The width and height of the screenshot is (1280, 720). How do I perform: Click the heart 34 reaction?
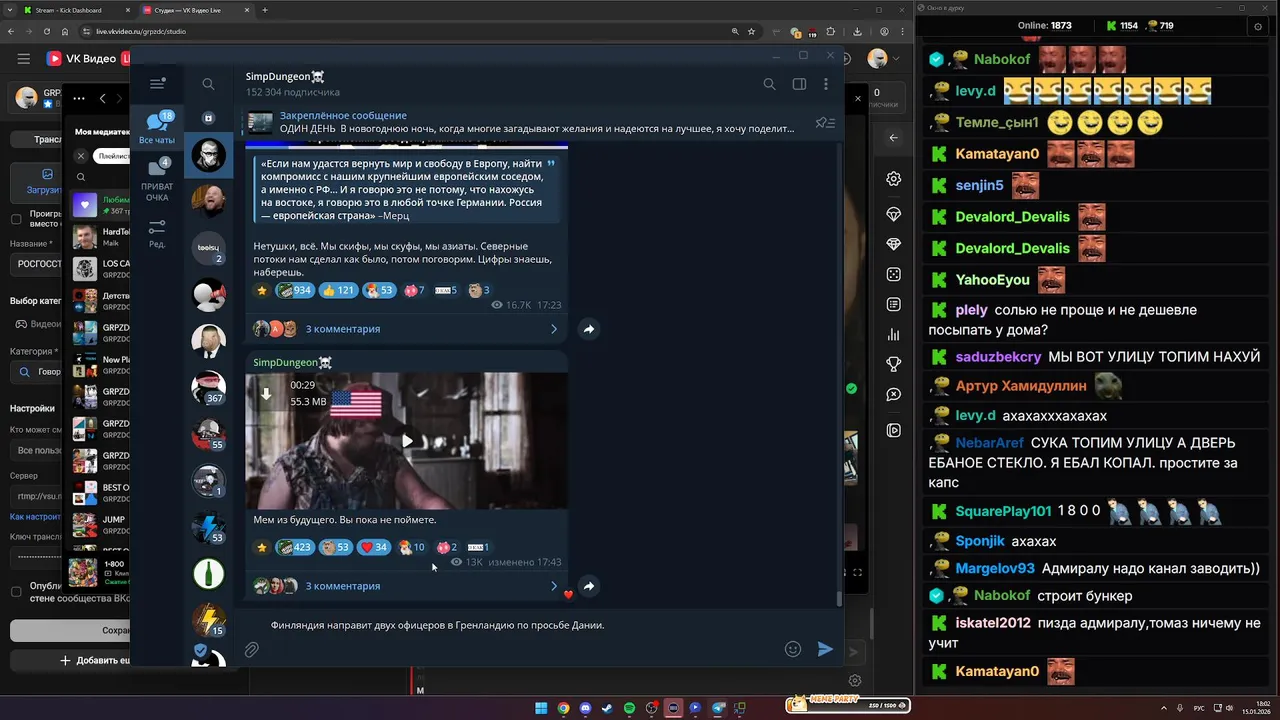pyautogui.click(x=375, y=547)
